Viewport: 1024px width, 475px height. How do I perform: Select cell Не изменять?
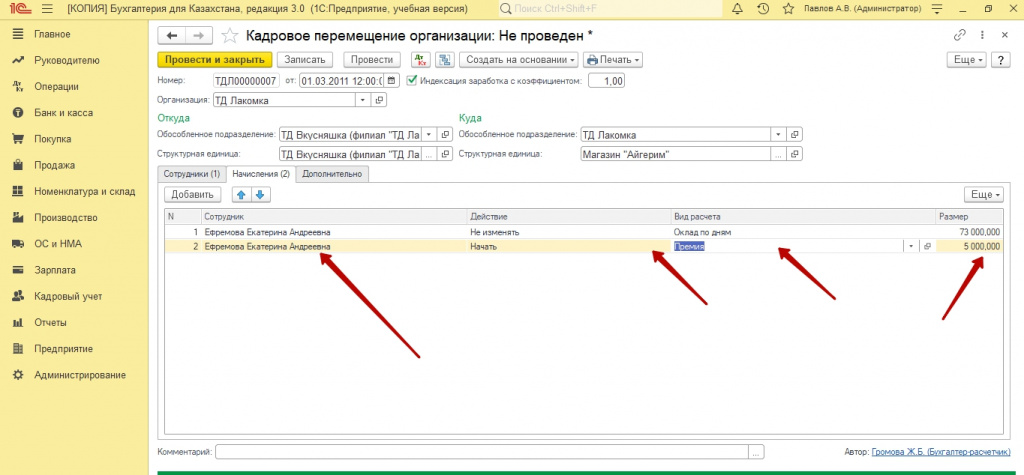point(569,232)
